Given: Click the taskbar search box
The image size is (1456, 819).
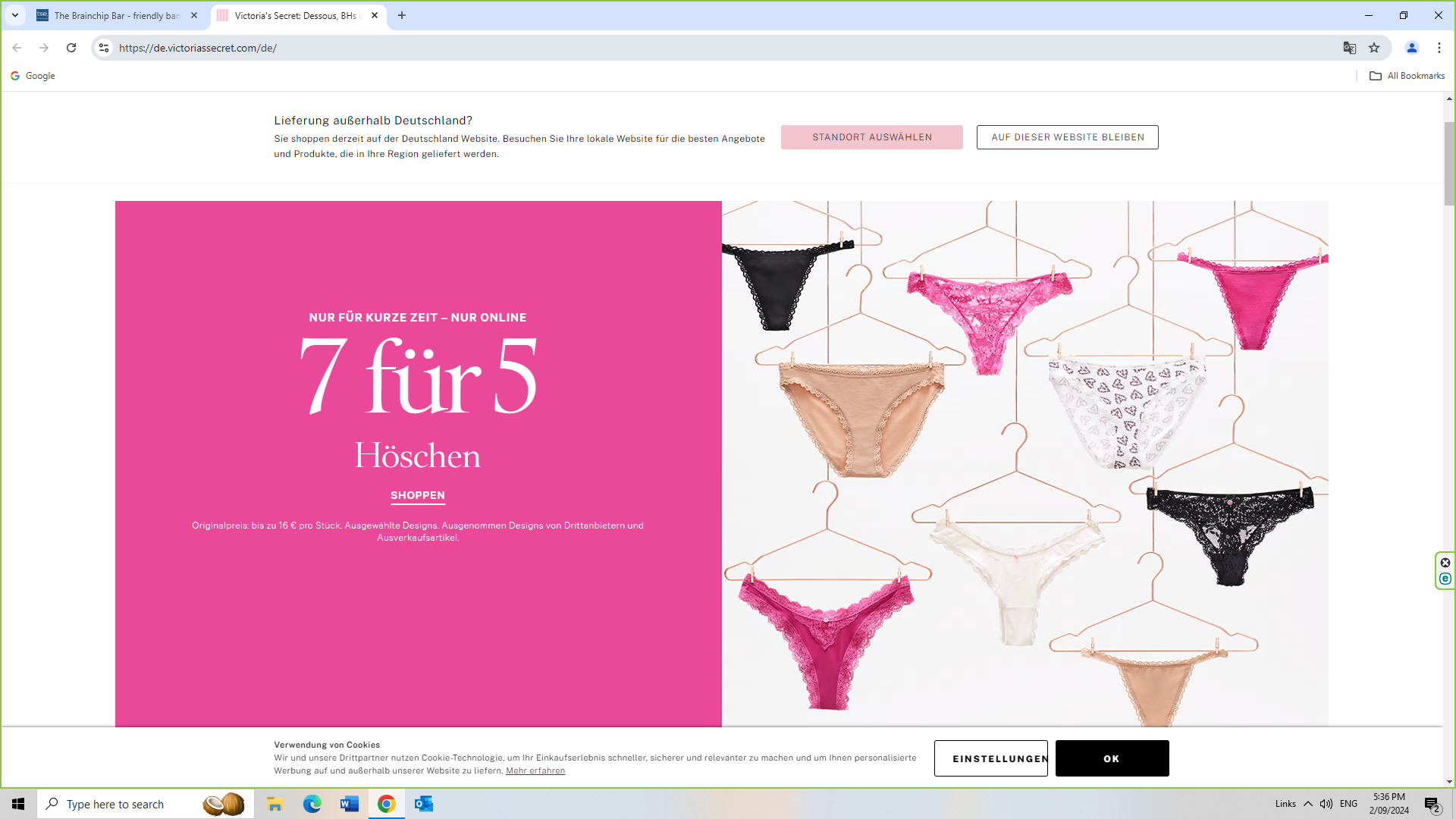Looking at the screenshot, I should 146,804.
